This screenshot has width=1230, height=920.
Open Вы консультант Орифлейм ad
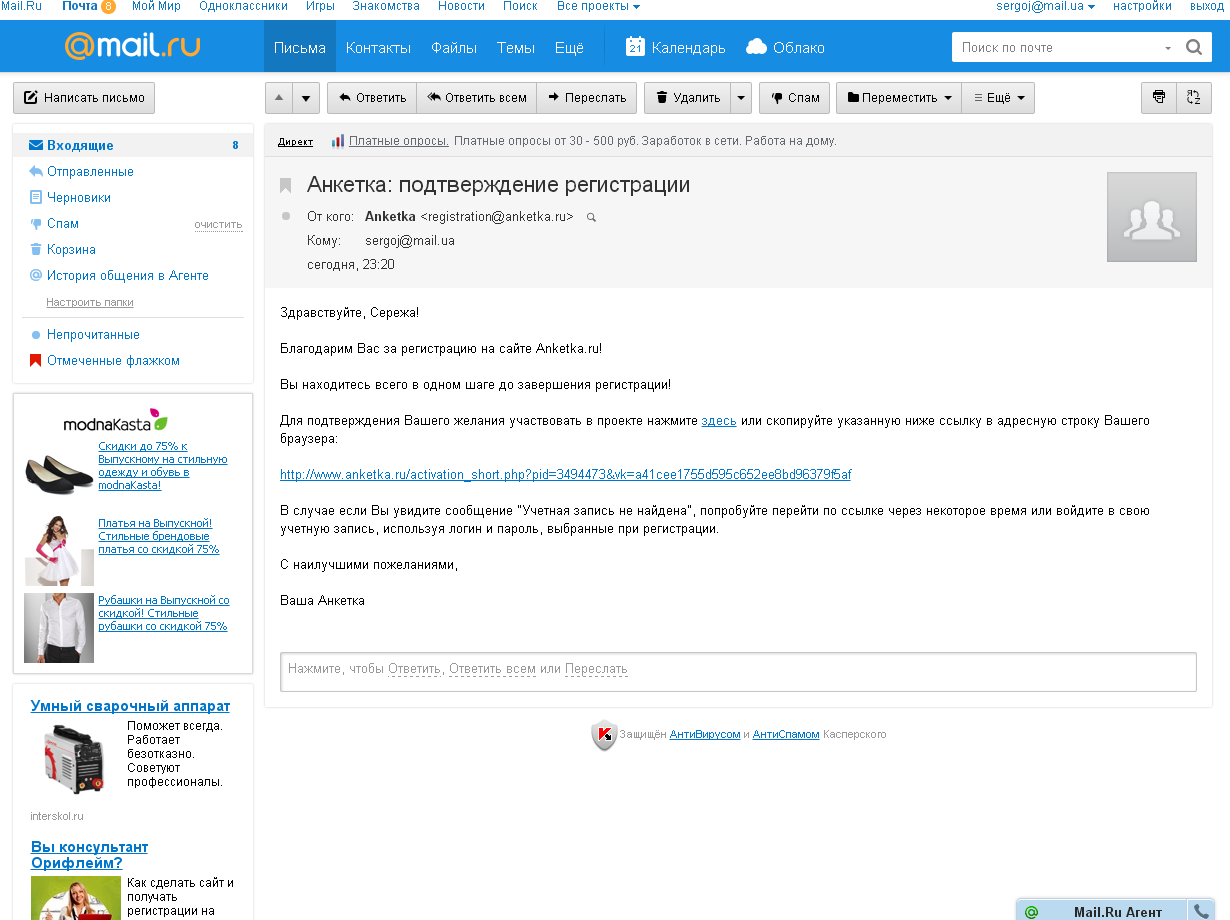tap(89, 855)
